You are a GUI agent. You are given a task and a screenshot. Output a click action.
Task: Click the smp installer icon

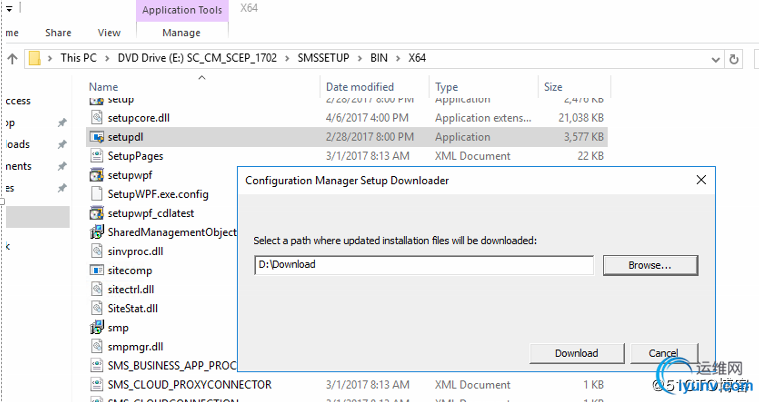tap(97, 327)
